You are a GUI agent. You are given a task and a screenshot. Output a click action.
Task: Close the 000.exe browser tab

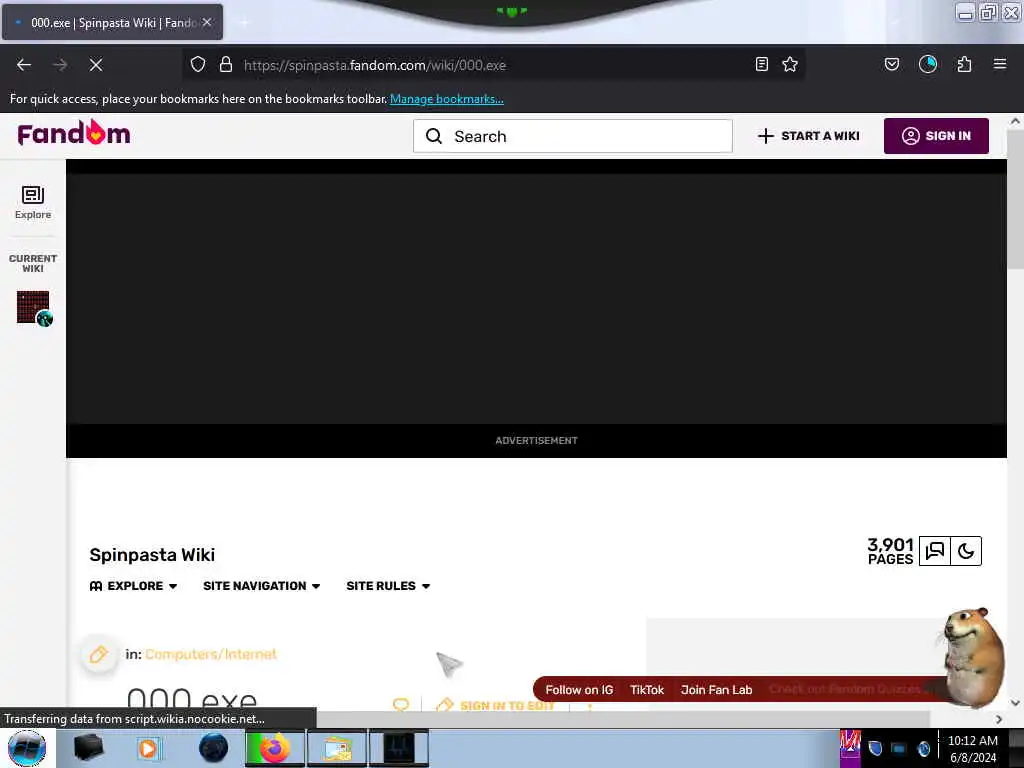[207, 22]
